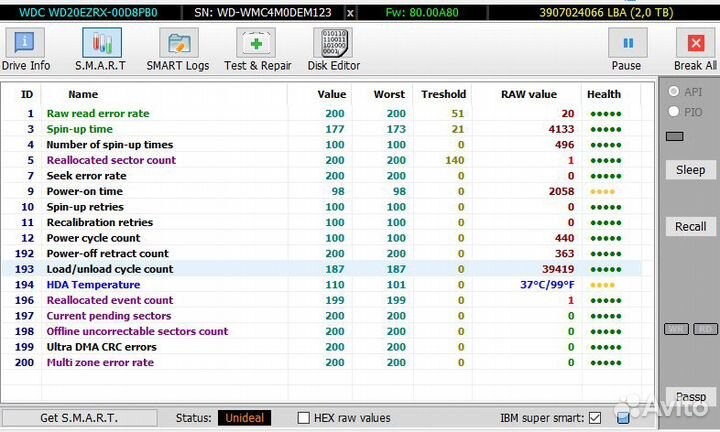Click the Sleep button

pos(690,170)
